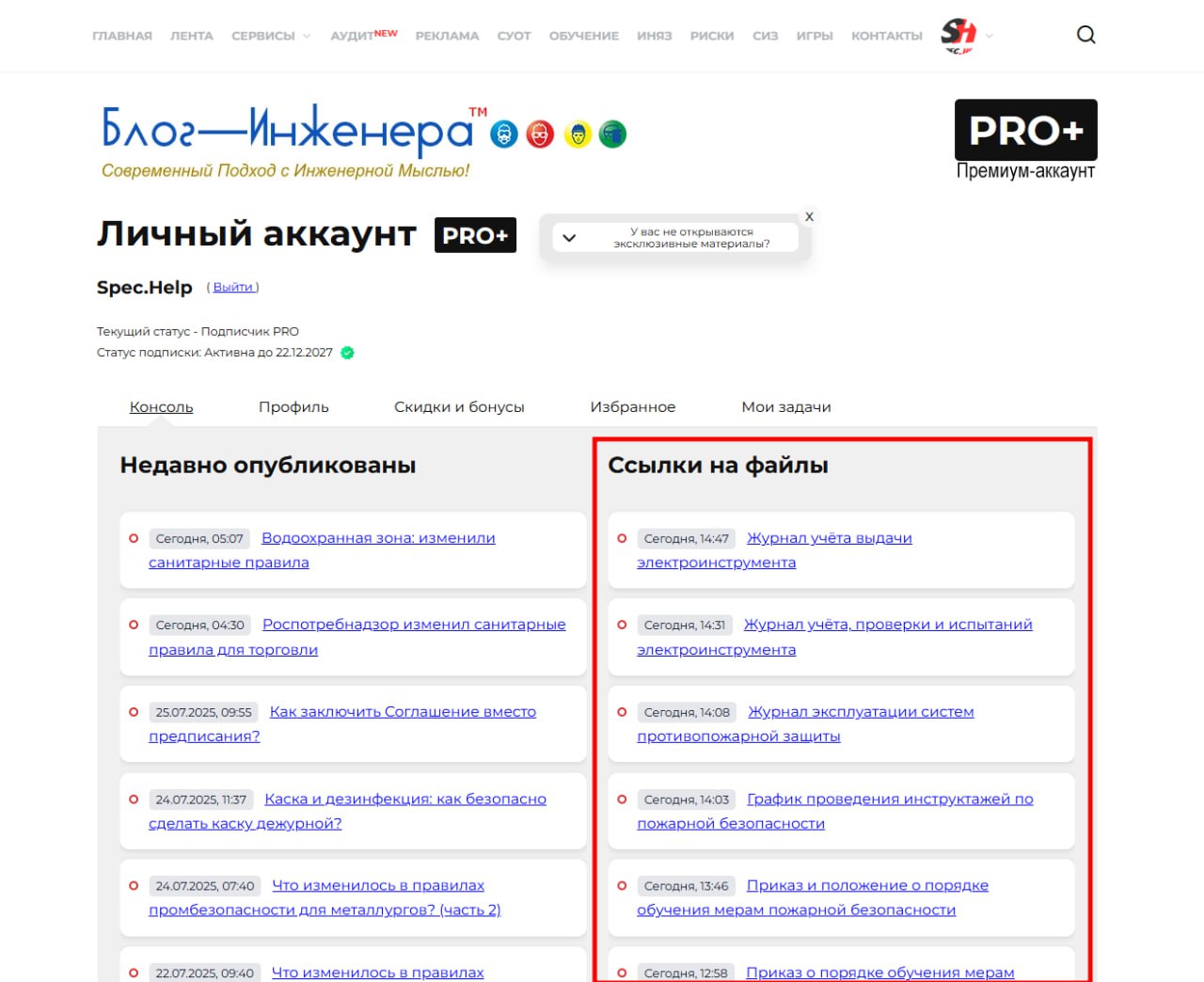Switch to the Избранное tab
Image resolution: width=1204 pixels, height=982 pixels.
[633, 406]
